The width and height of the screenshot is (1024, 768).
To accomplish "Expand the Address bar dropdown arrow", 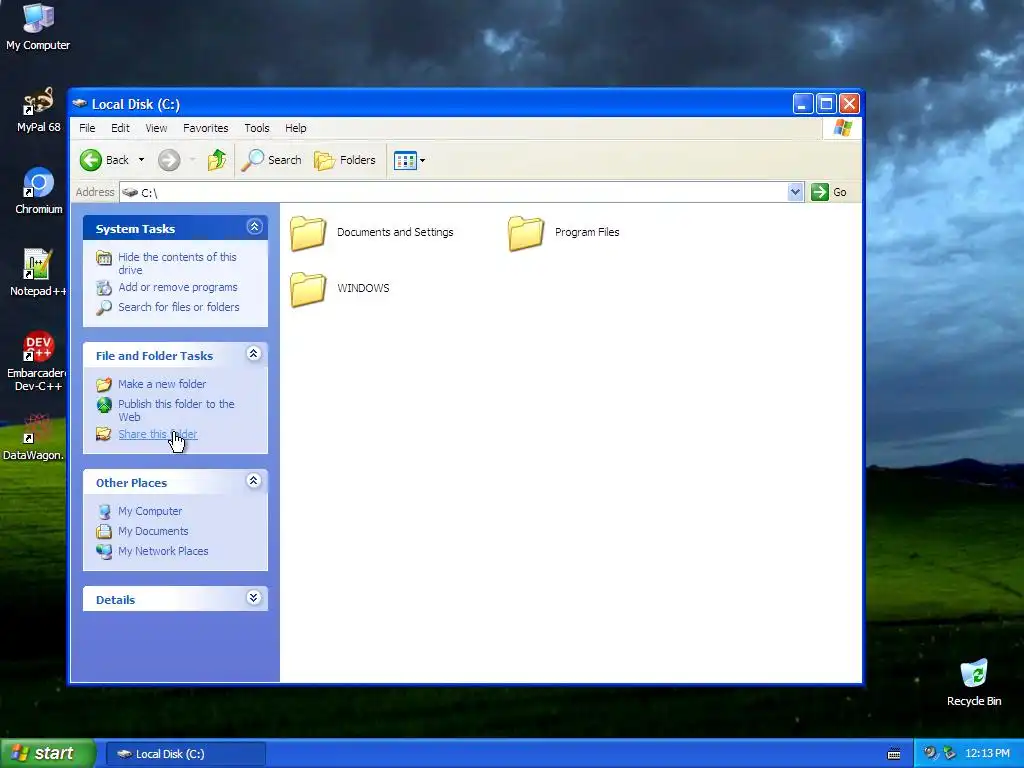I will point(795,192).
